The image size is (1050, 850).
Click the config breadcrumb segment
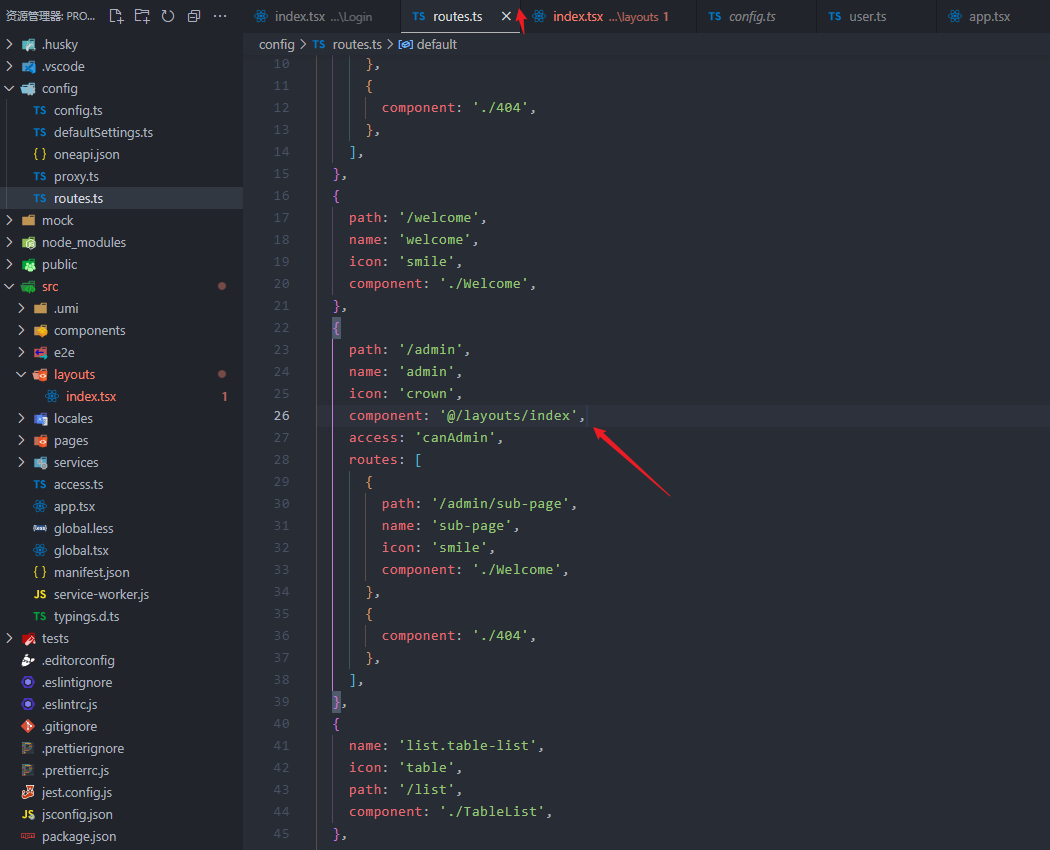coord(277,44)
